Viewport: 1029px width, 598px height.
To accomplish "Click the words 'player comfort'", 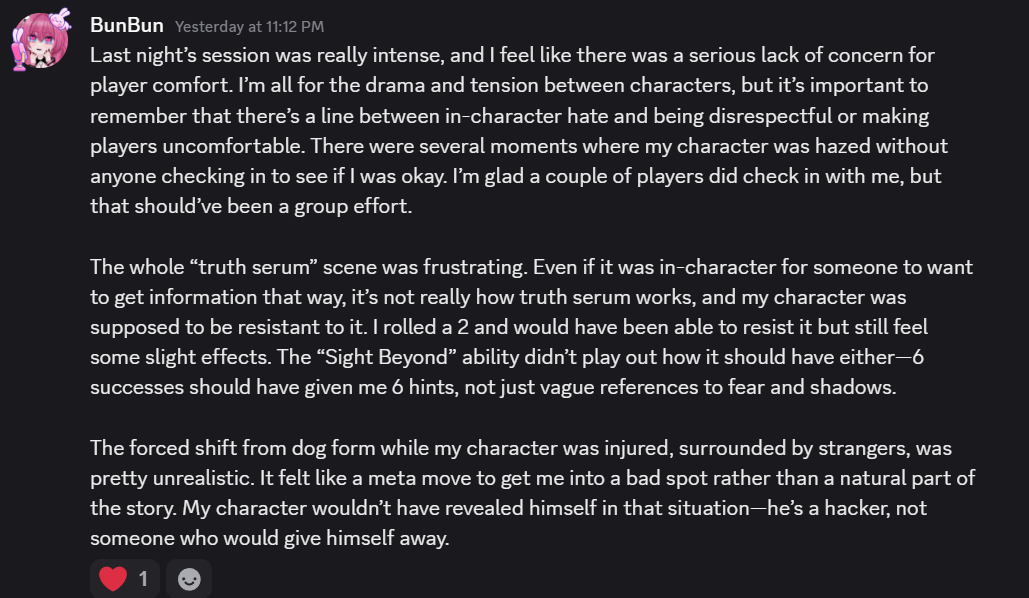I will click(152, 83).
